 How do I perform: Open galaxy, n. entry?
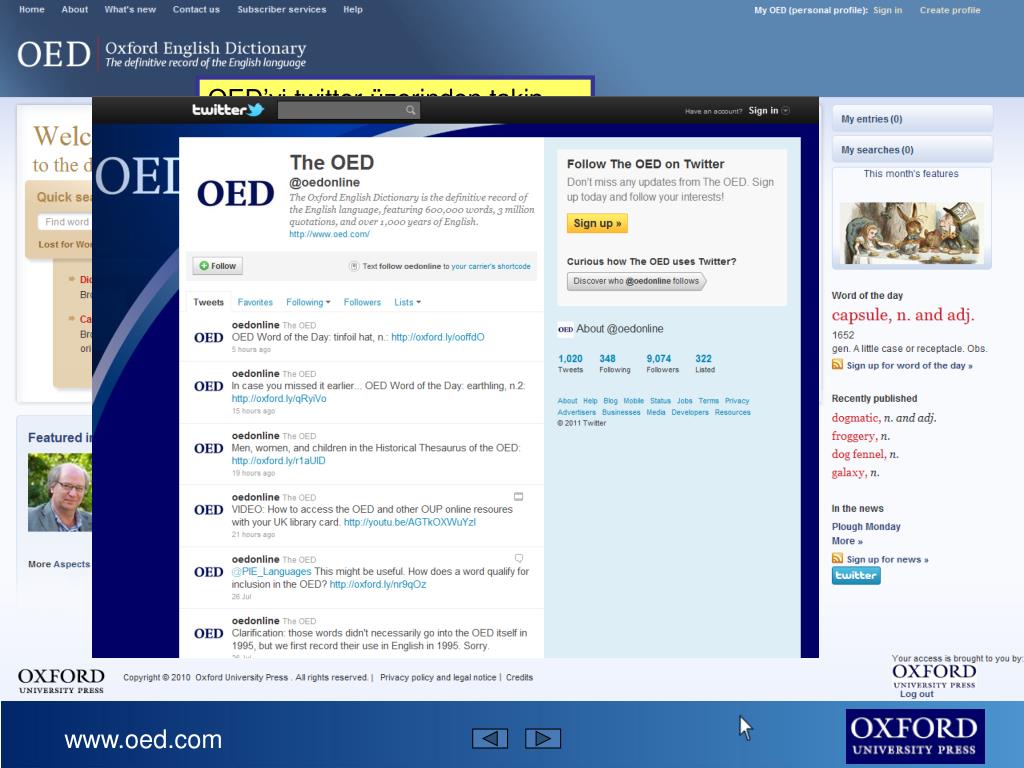click(x=855, y=473)
